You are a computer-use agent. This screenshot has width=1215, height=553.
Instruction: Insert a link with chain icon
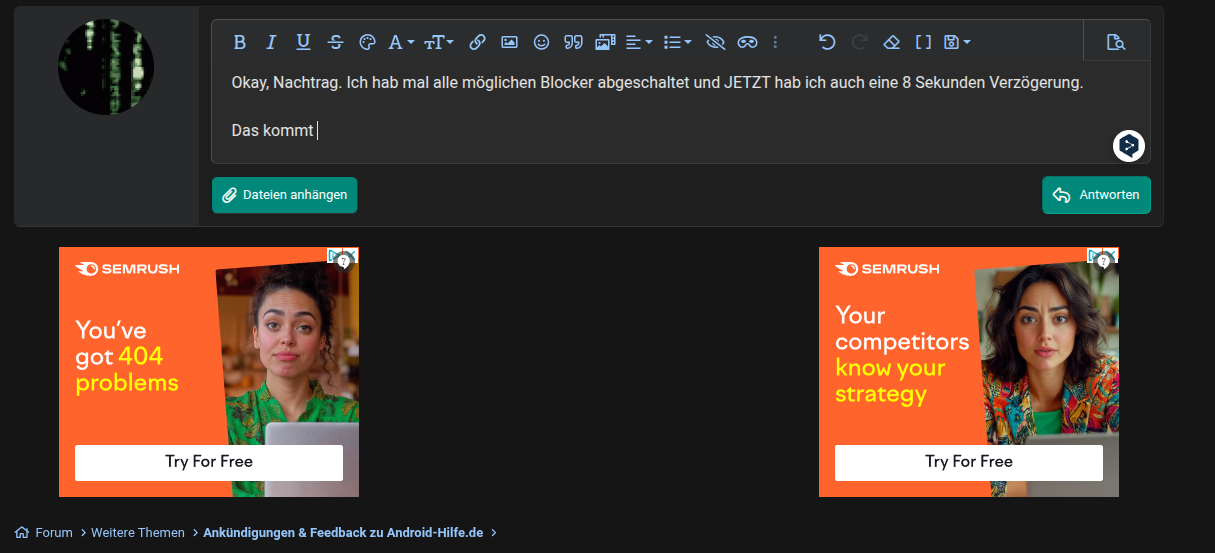pos(477,42)
